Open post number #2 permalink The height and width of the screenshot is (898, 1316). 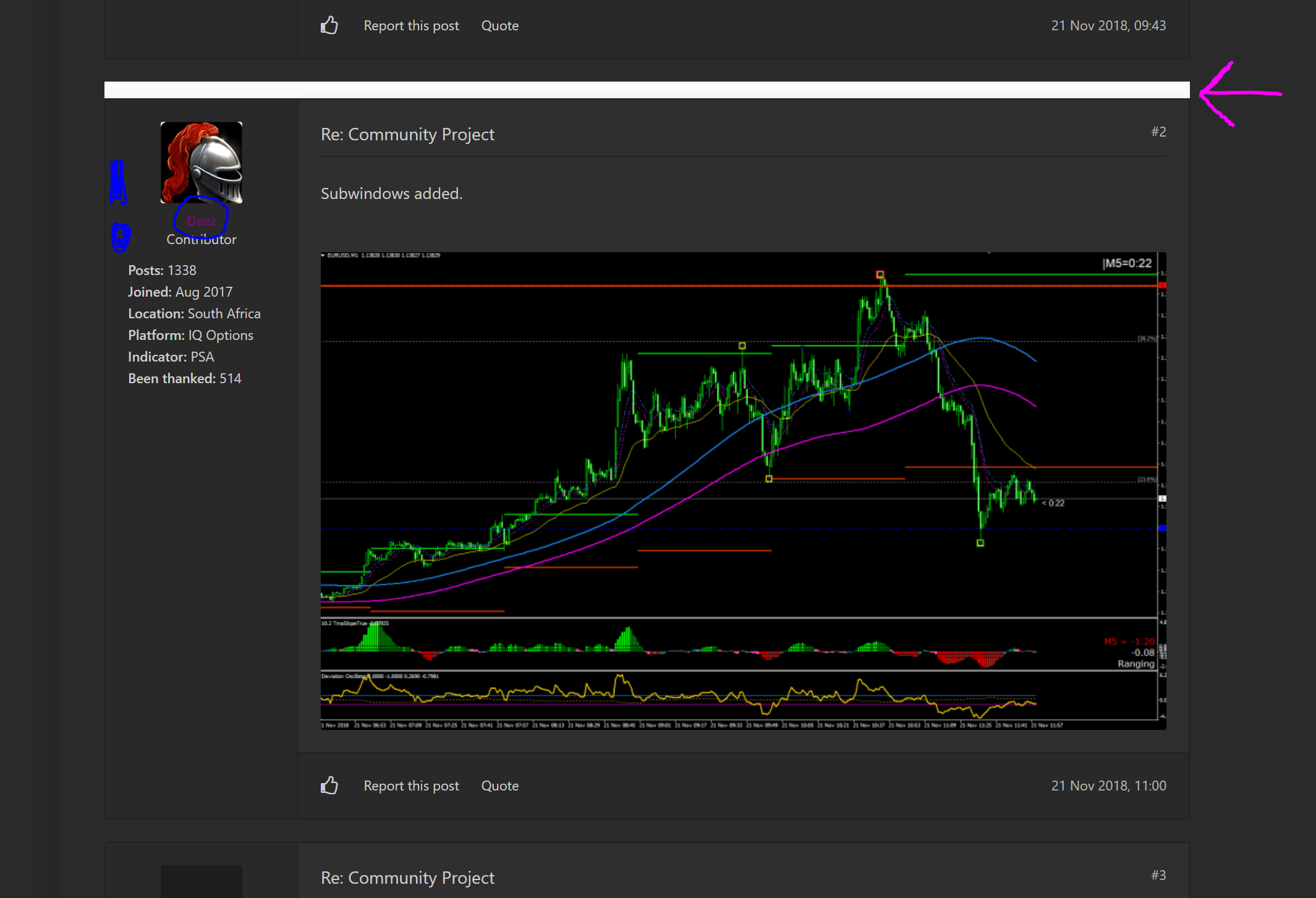pyautogui.click(x=1158, y=132)
